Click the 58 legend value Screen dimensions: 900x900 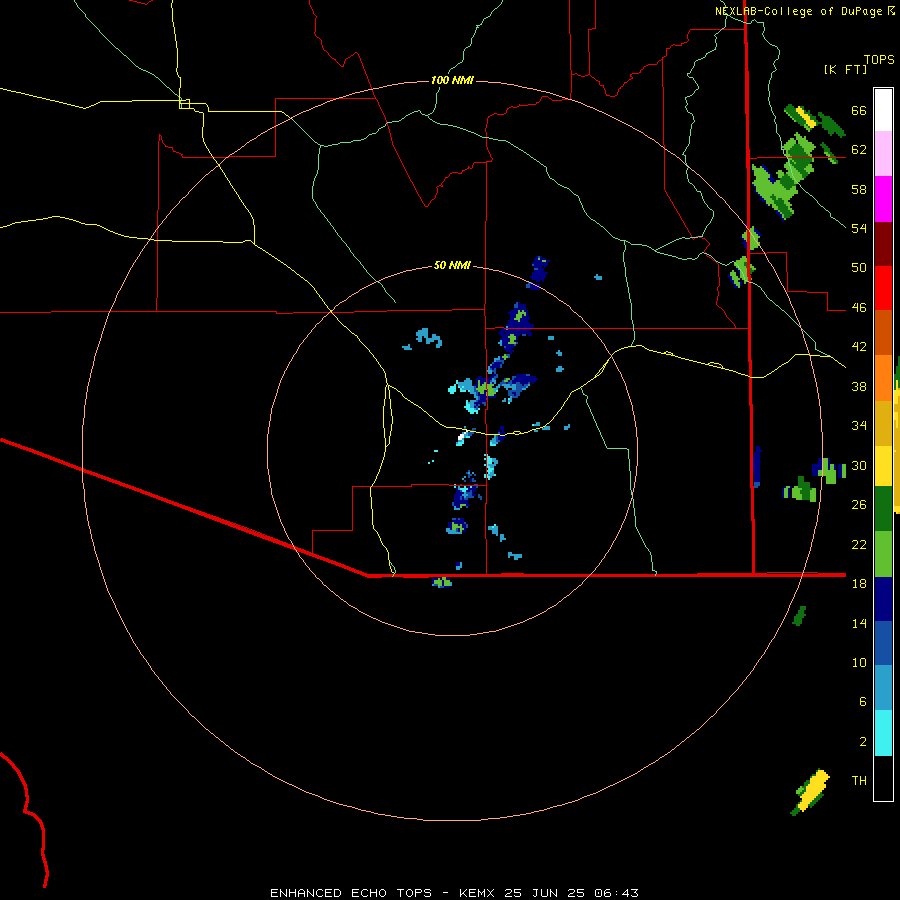pyautogui.click(x=859, y=189)
